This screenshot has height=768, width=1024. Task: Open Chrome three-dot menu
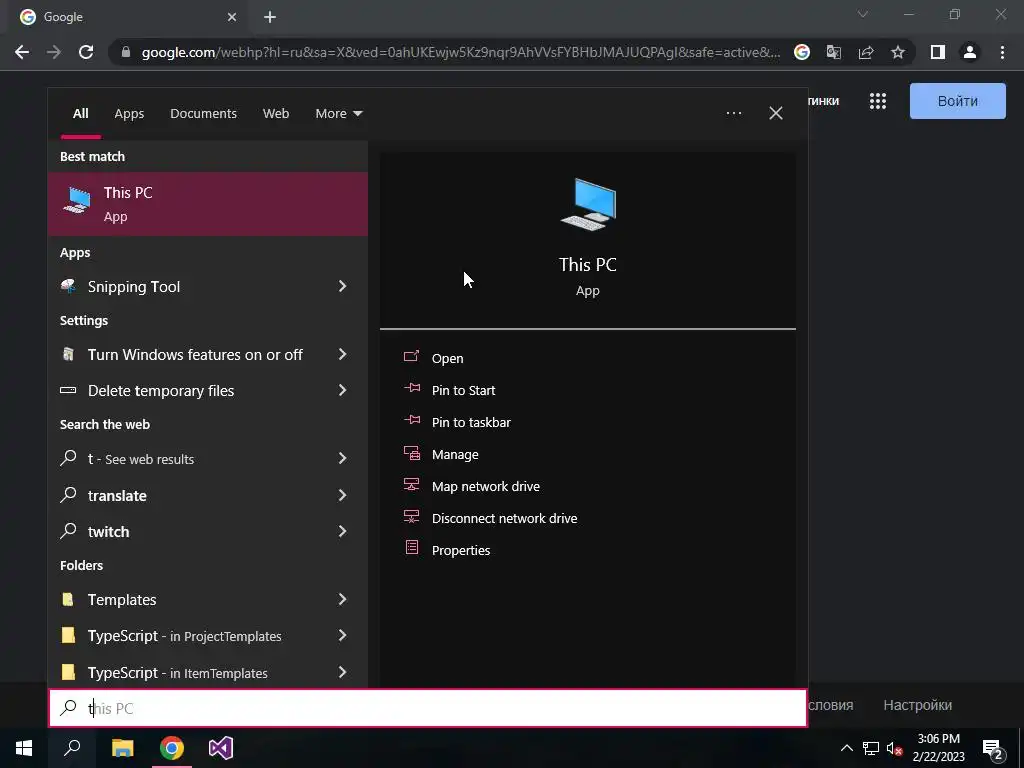1002,52
